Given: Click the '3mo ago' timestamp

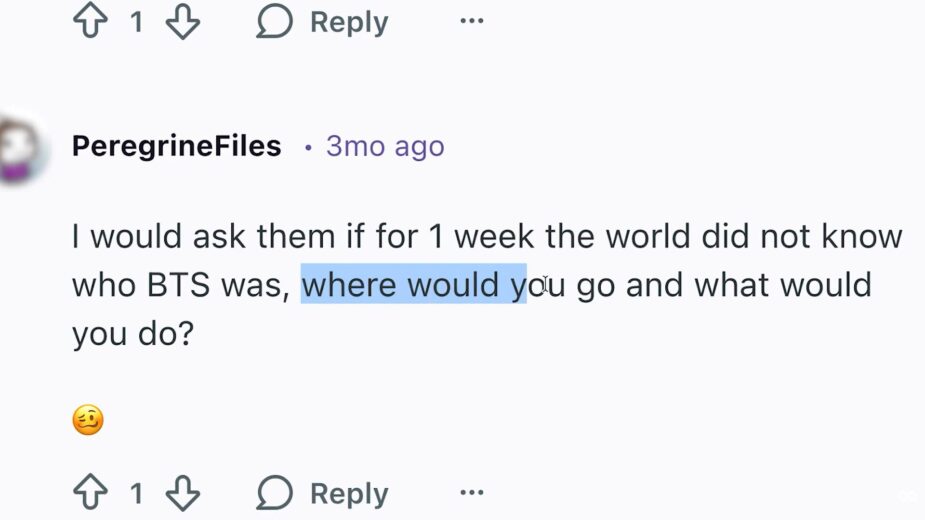Looking at the screenshot, I should (385, 146).
